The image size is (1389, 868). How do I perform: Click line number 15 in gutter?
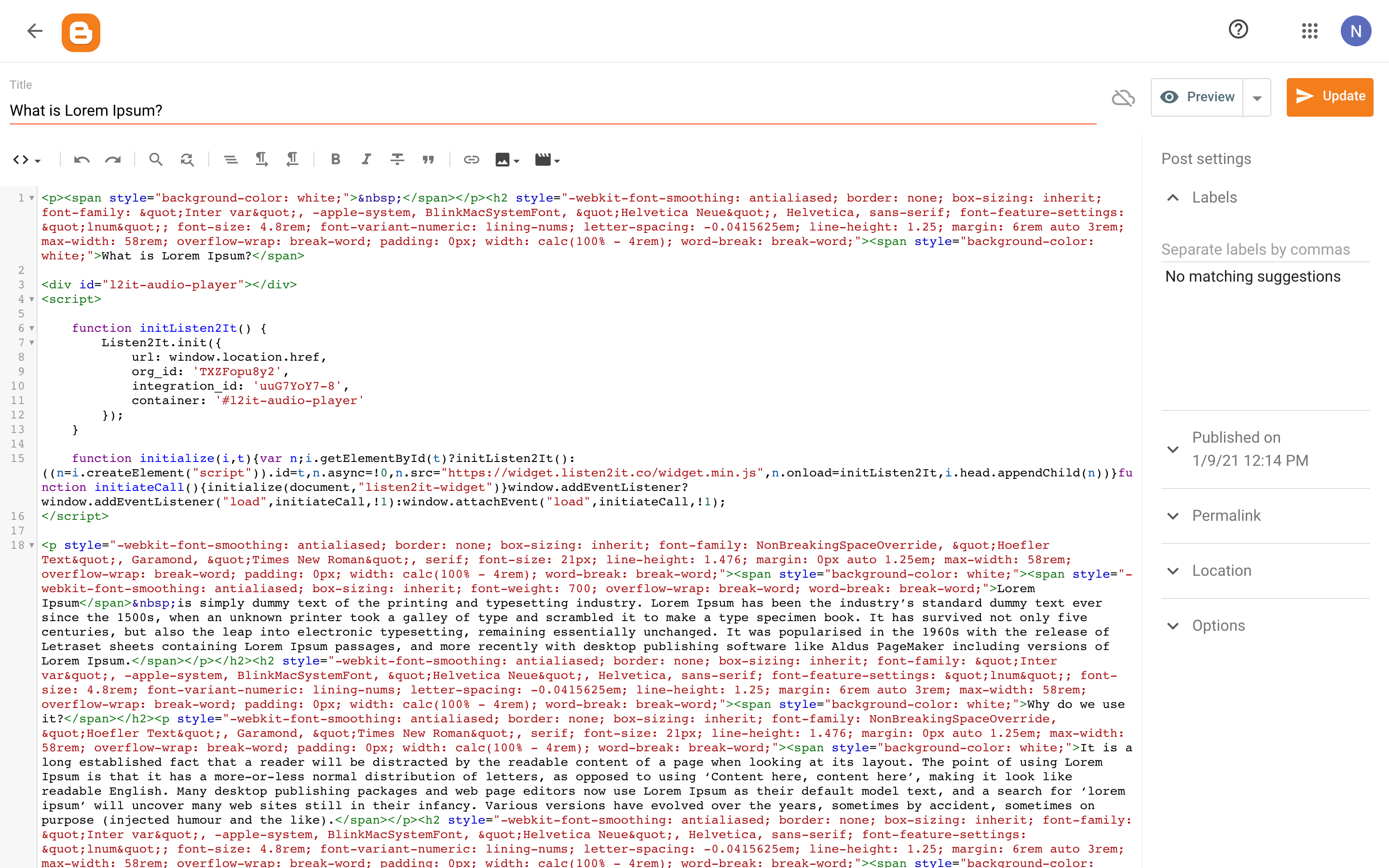pyautogui.click(x=17, y=458)
